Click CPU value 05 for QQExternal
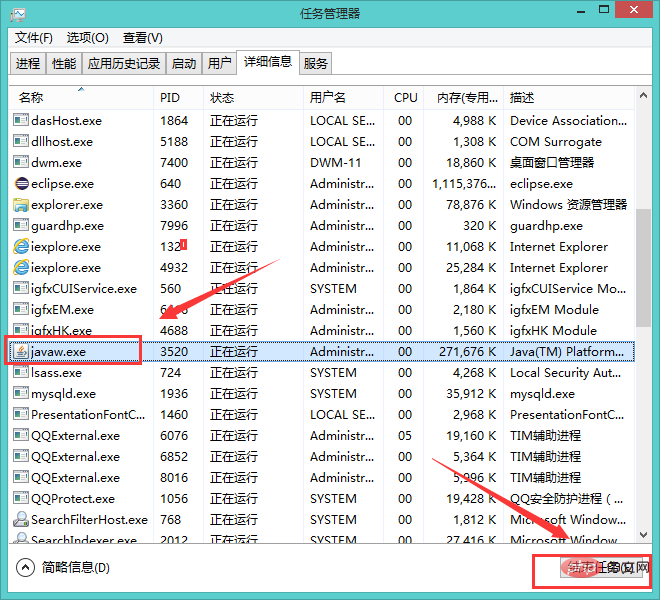 click(405, 435)
